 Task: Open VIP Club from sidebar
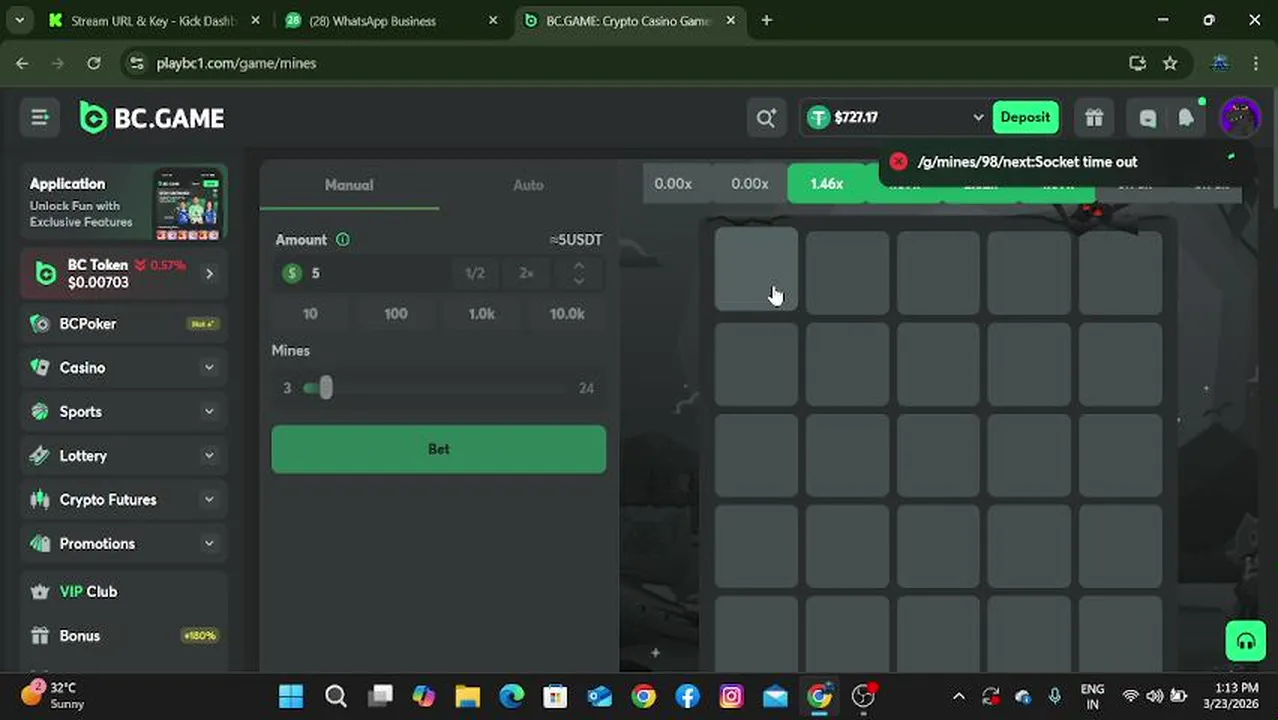[x=124, y=592]
